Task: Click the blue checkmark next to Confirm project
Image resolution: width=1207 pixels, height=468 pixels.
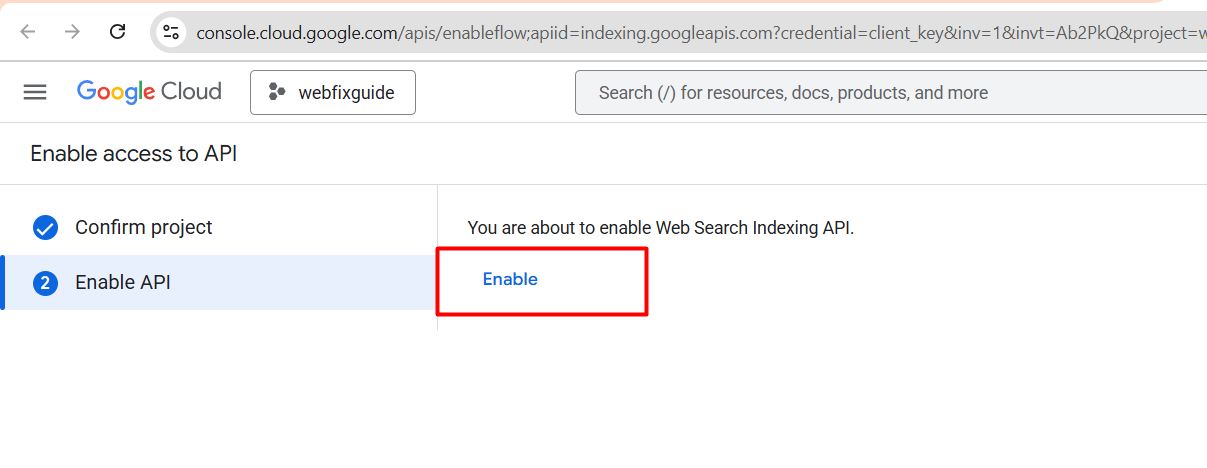Action: 45,228
